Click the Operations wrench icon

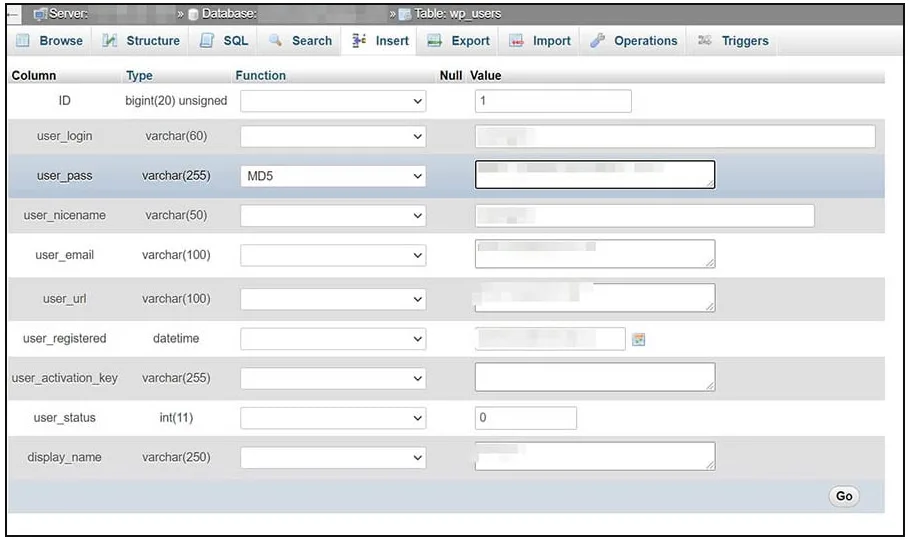tap(598, 41)
